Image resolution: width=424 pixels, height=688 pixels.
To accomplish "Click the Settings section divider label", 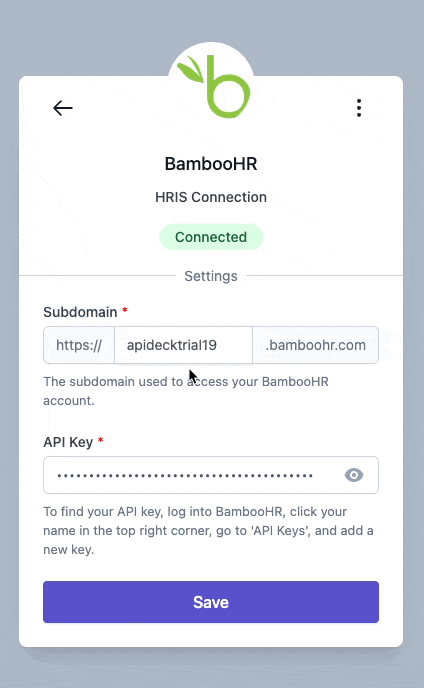I will 211,276.
